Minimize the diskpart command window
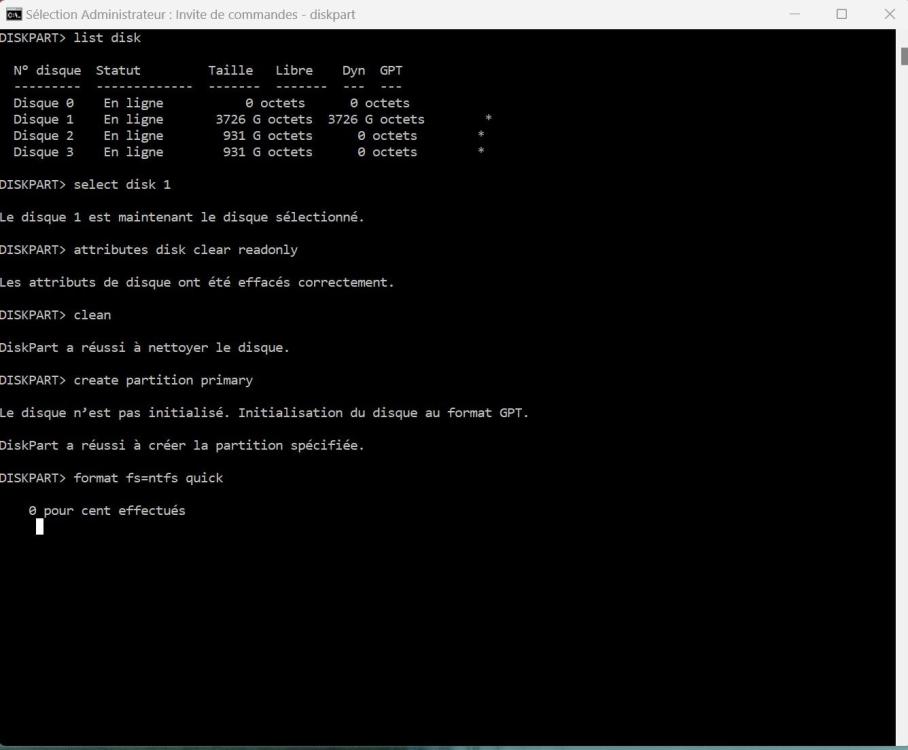Viewport: 908px width, 750px height. (794, 14)
